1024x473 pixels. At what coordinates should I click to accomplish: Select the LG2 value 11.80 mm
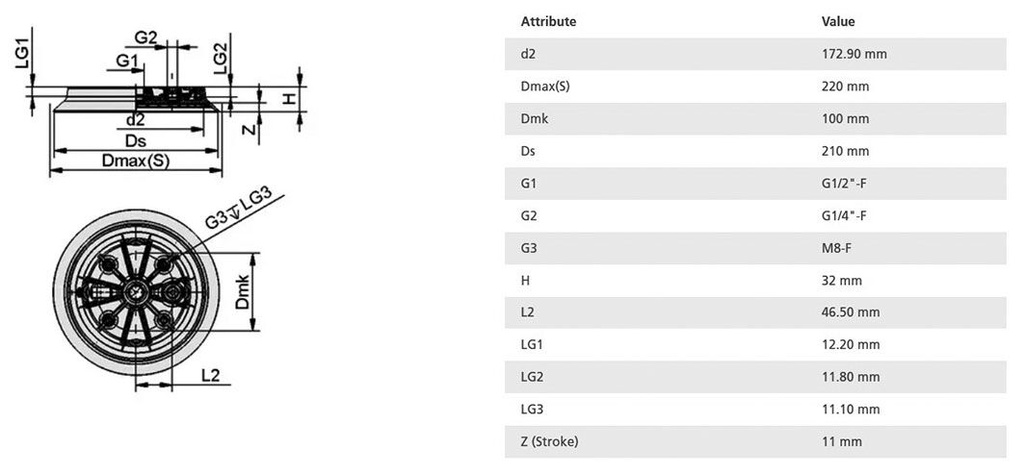(x=850, y=377)
